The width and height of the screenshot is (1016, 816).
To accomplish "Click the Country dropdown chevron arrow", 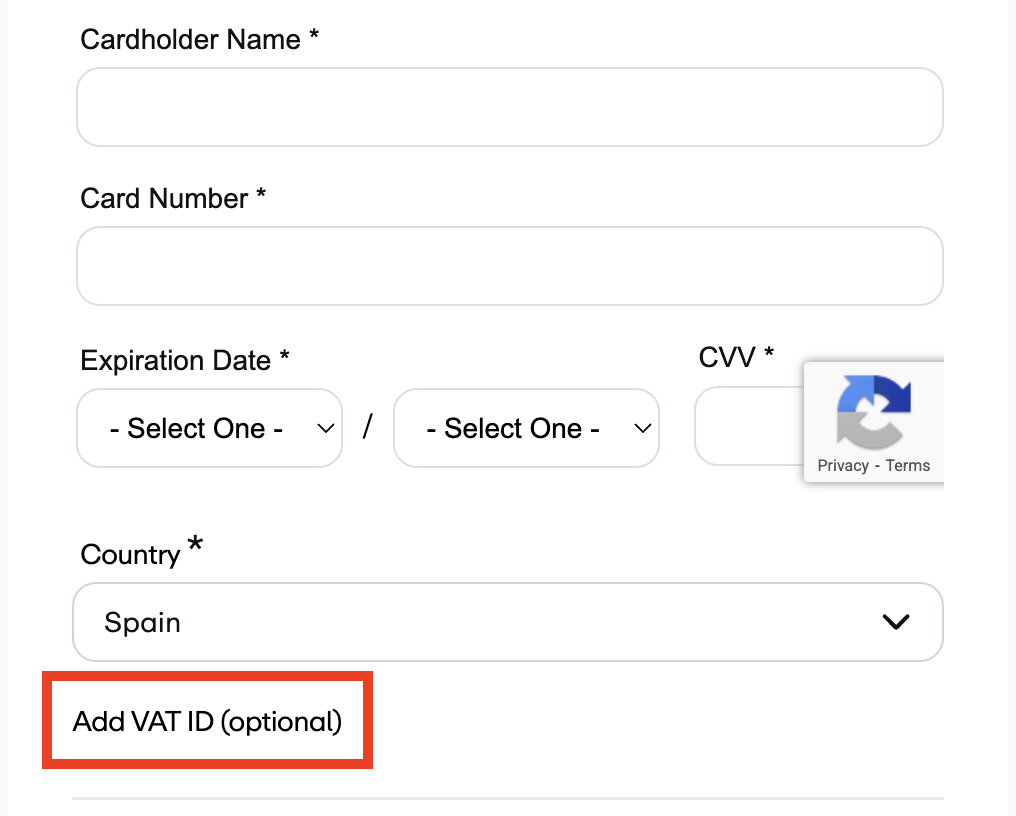I will [x=895, y=622].
